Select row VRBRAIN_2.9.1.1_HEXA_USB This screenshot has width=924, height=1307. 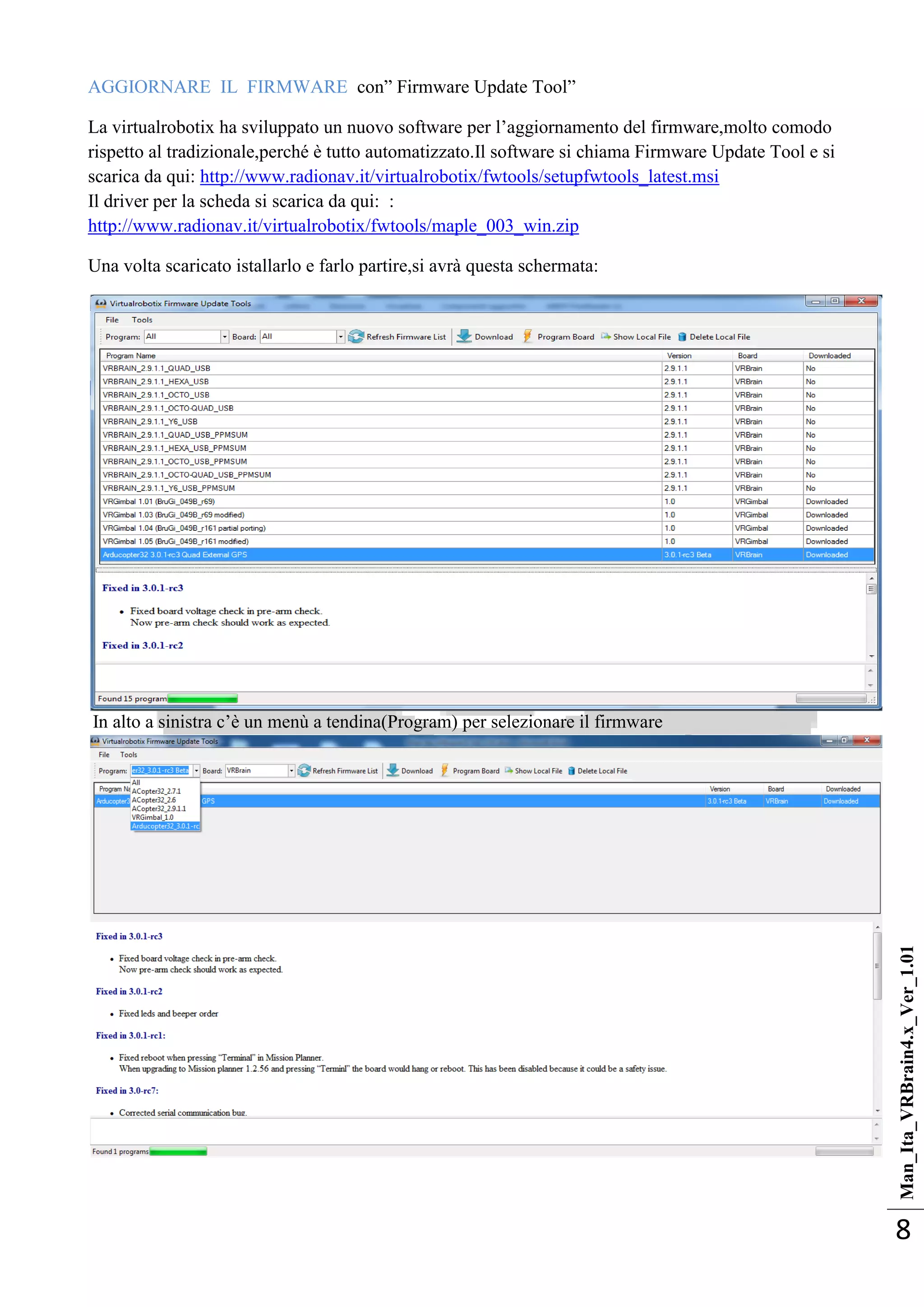[x=487, y=381]
